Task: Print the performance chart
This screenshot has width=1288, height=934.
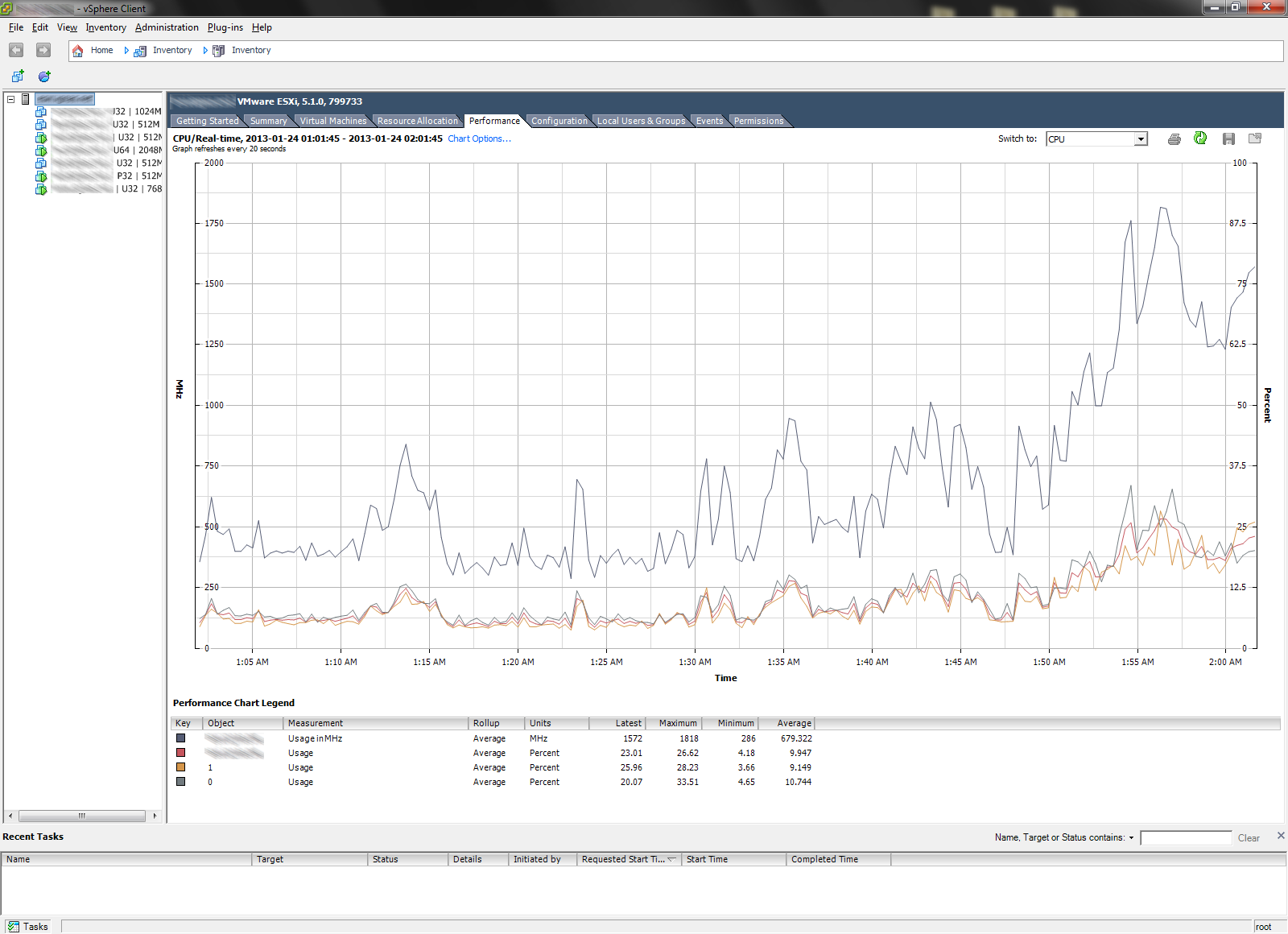Action: pyautogui.click(x=1174, y=139)
